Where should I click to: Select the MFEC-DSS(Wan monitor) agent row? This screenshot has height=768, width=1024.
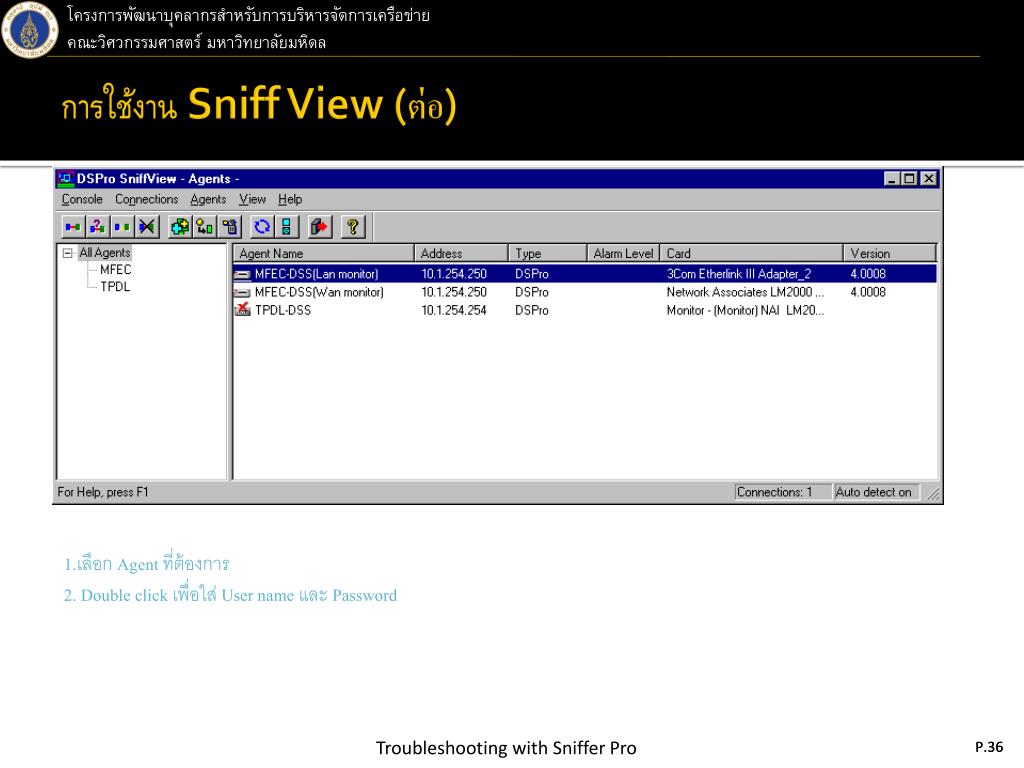(x=585, y=292)
